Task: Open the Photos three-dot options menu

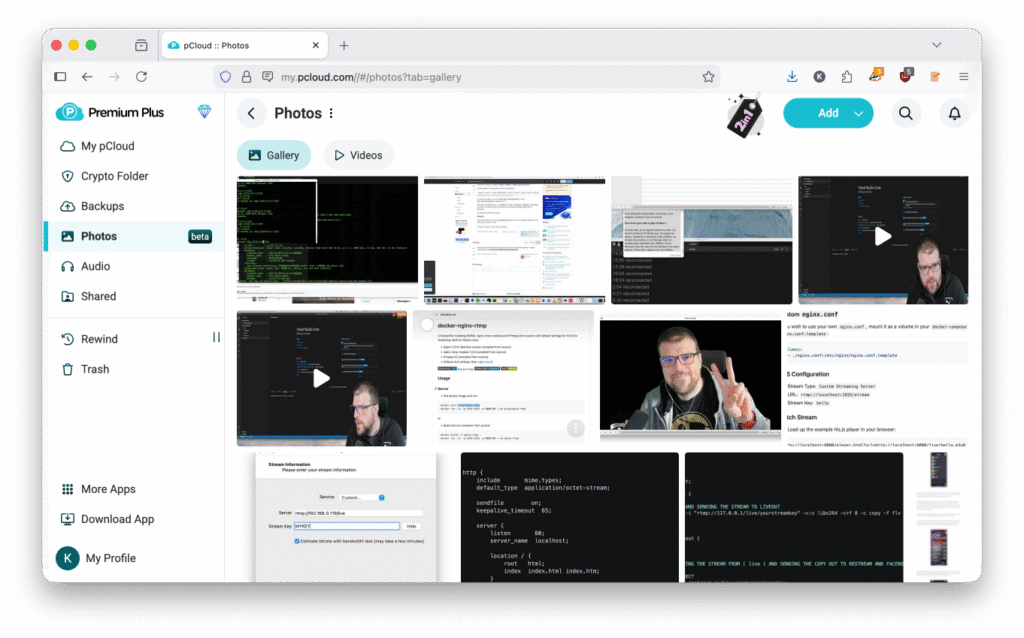Action: pos(332,113)
